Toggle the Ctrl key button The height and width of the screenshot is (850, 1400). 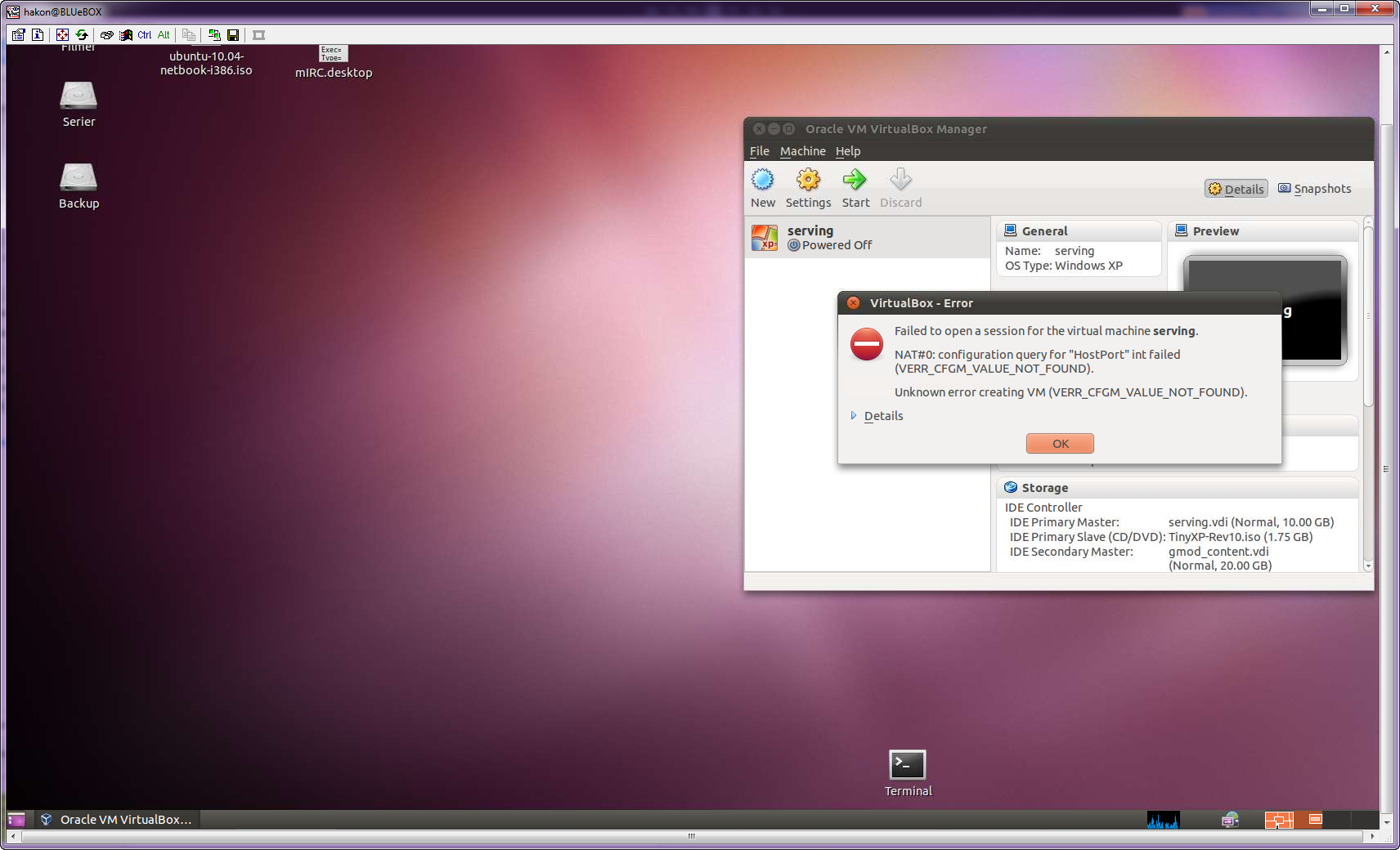pyautogui.click(x=145, y=34)
